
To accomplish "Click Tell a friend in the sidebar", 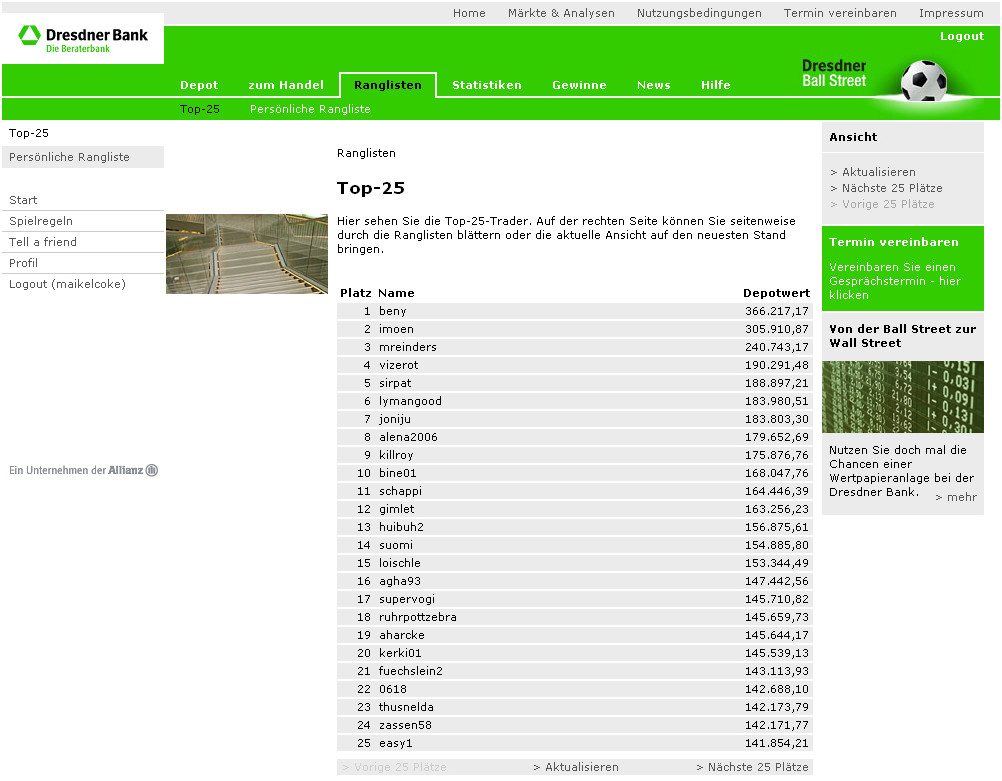I will 43,242.
